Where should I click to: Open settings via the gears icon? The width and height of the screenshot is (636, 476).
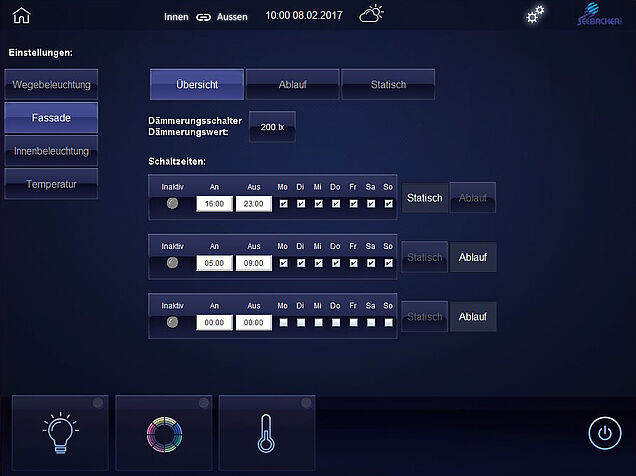pyautogui.click(x=536, y=15)
